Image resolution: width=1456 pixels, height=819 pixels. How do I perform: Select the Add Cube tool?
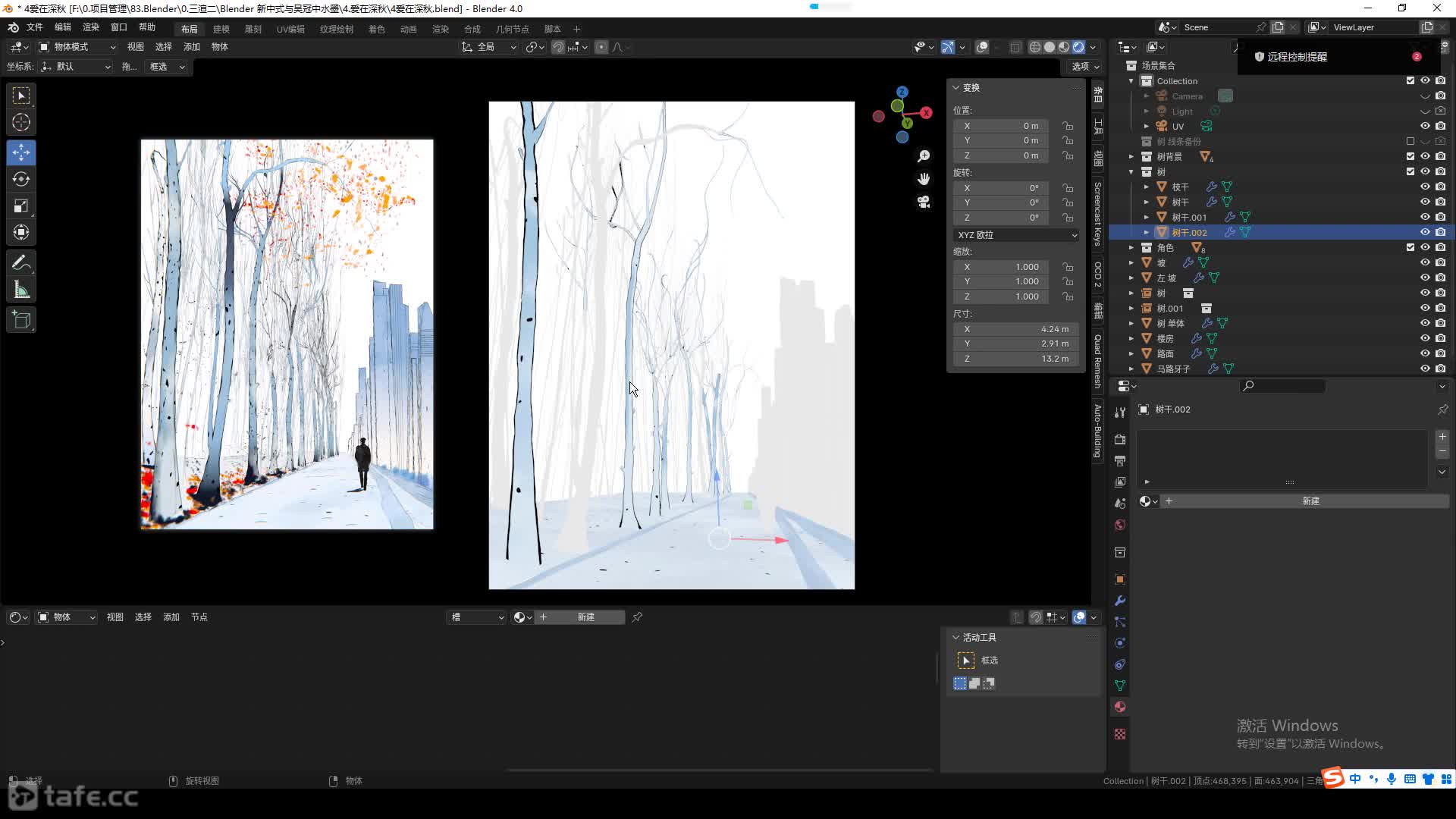point(21,320)
